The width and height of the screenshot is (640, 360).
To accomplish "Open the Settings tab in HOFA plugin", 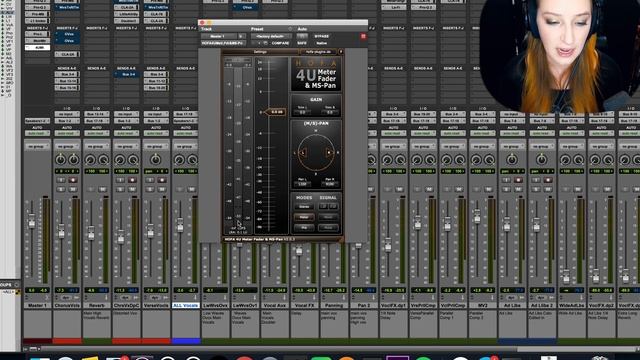I will [x=260, y=52].
